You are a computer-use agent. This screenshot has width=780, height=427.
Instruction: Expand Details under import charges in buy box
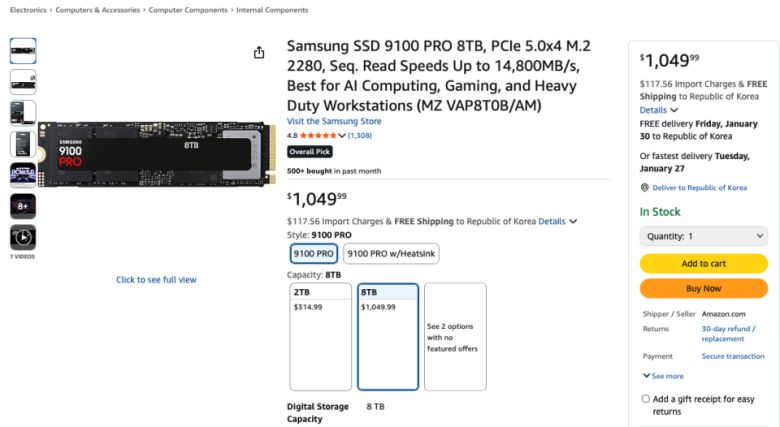click(659, 110)
